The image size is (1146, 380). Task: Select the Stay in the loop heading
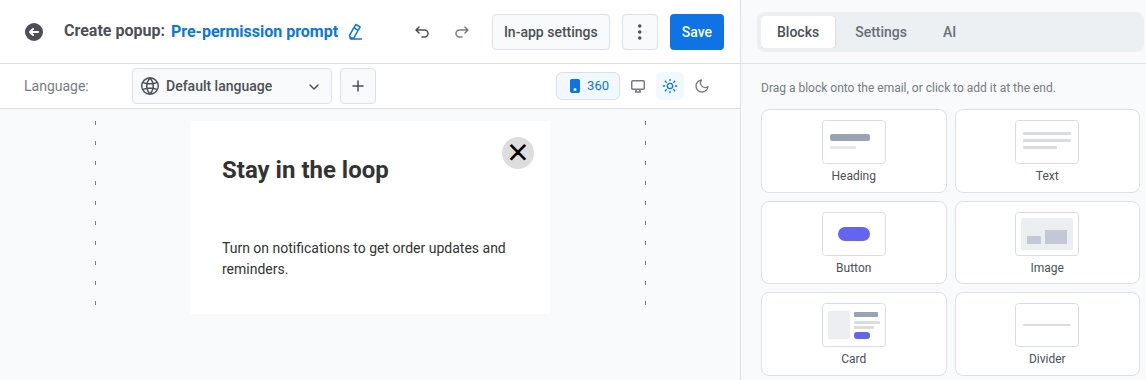tap(305, 170)
